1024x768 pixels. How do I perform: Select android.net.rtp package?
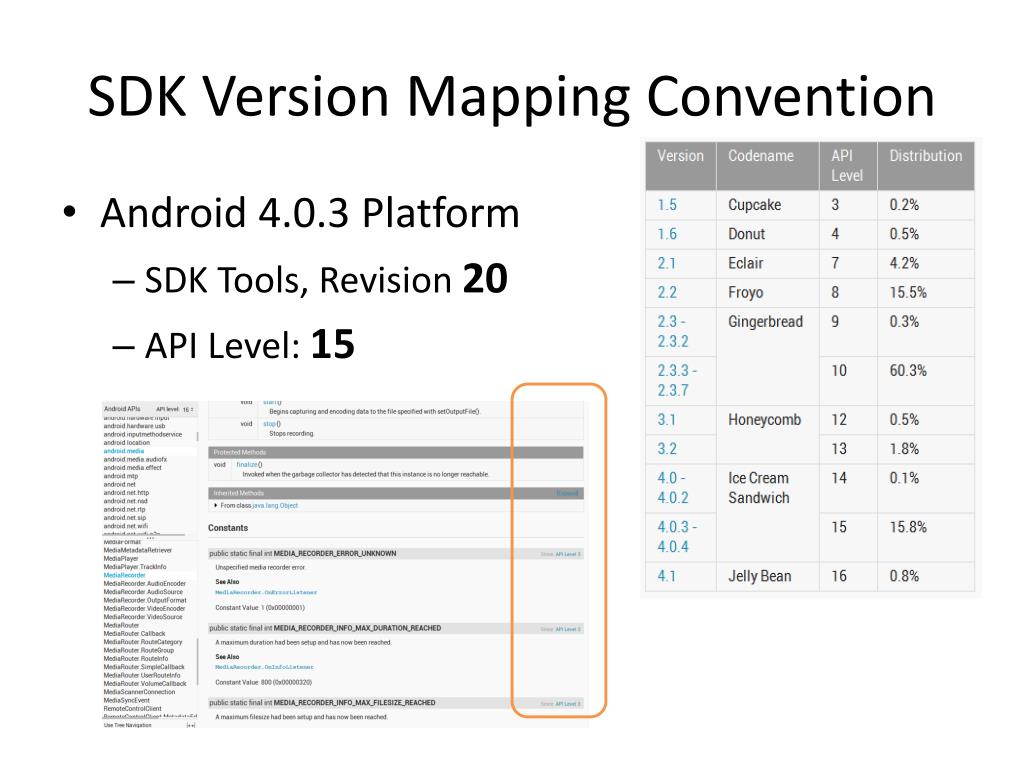tap(124, 509)
